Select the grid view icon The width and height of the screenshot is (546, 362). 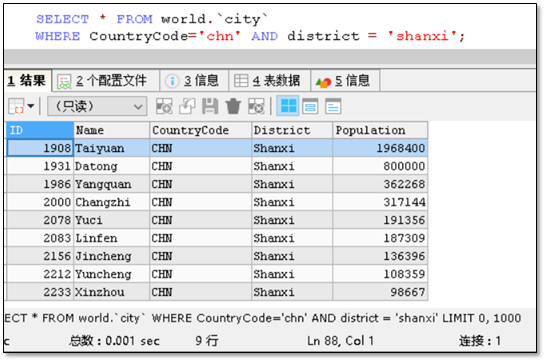(x=288, y=106)
